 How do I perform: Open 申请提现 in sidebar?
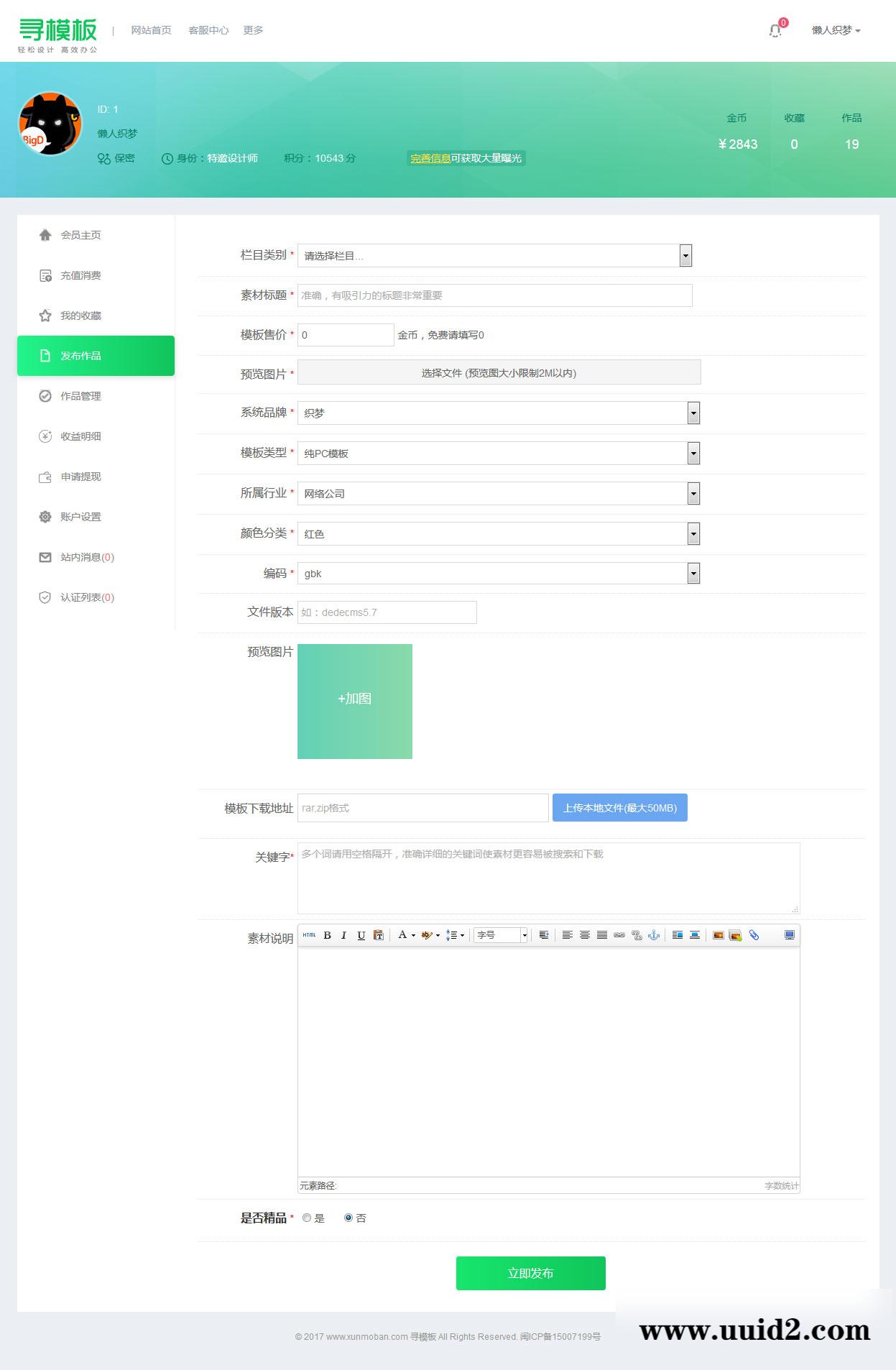96,477
